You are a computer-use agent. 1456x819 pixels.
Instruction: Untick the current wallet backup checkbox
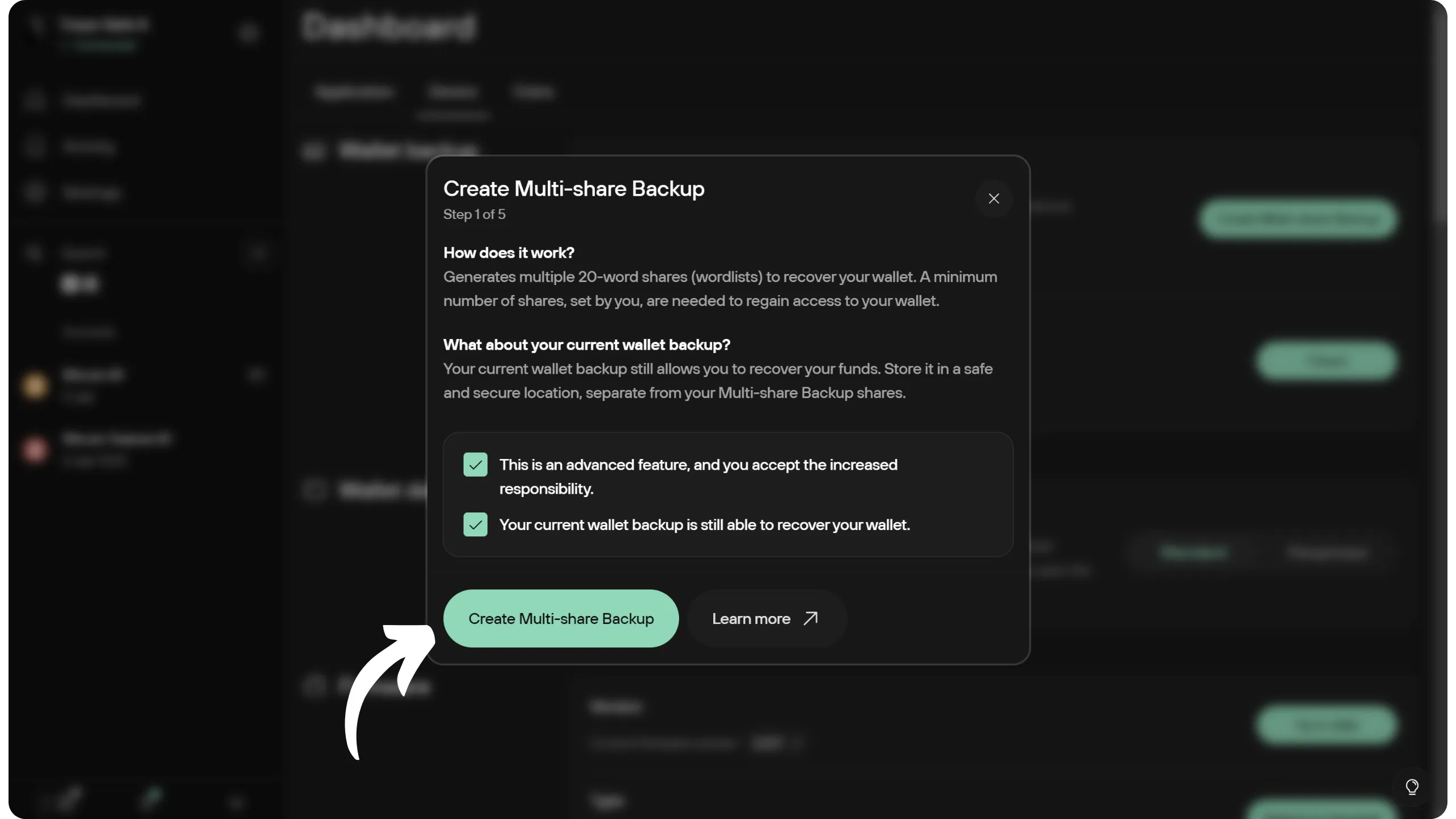[475, 524]
